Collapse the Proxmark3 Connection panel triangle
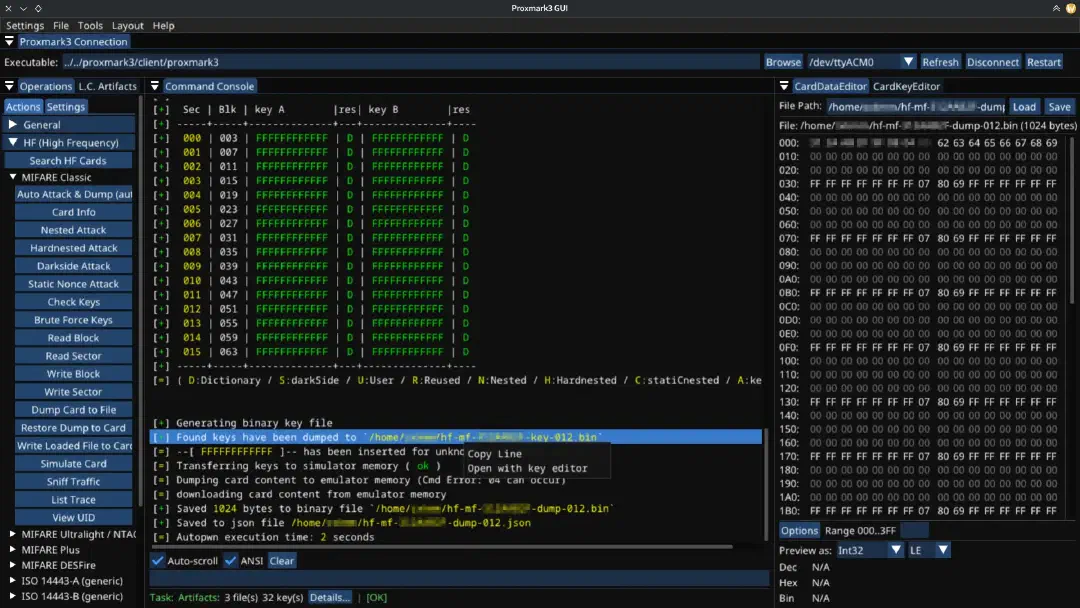The height and width of the screenshot is (608, 1080). click(9, 41)
